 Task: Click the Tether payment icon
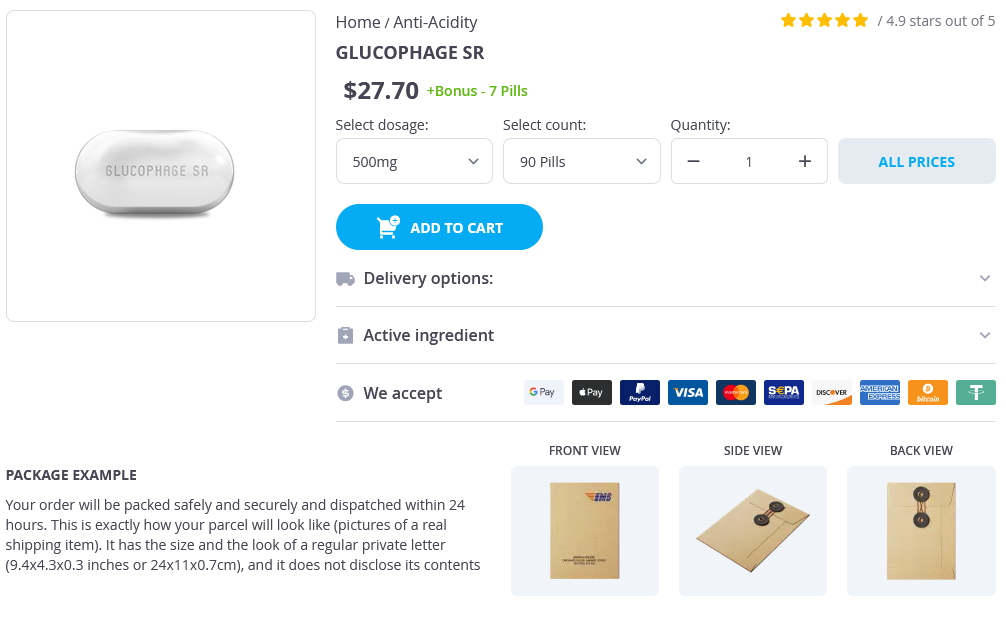(976, 393)
